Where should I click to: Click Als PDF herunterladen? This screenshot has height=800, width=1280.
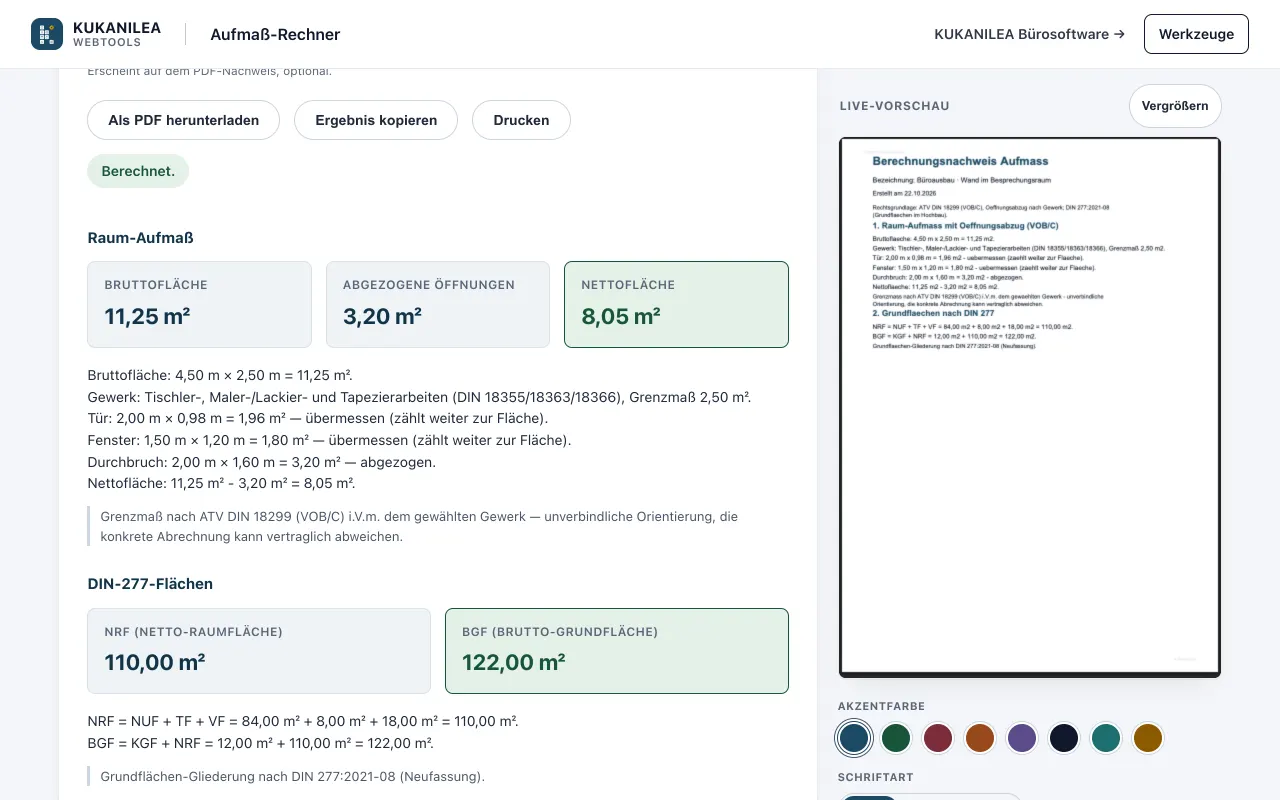[184, 120]
